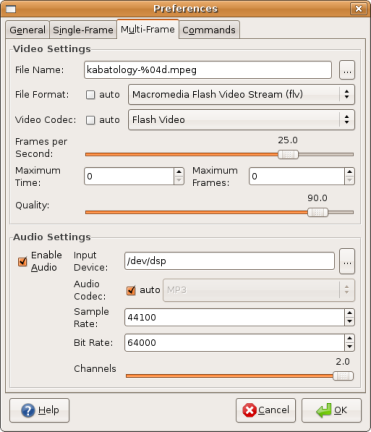Viewport: 371px width, 432px height.
Task: Open the Commands tab
Action: point(209,30)
